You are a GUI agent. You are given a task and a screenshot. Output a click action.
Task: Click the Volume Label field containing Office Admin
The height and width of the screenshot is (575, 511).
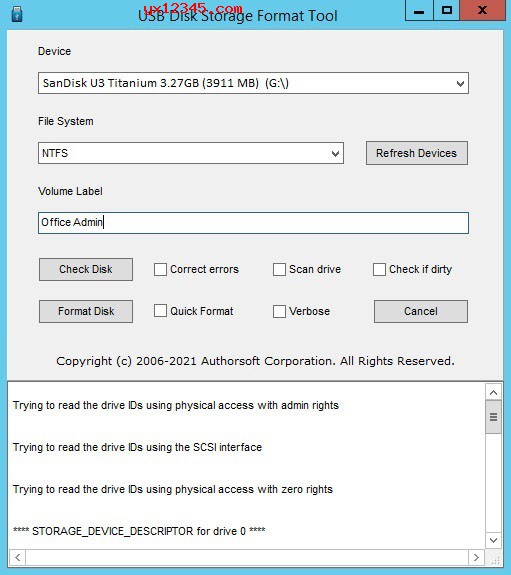(x=253, y=223)
